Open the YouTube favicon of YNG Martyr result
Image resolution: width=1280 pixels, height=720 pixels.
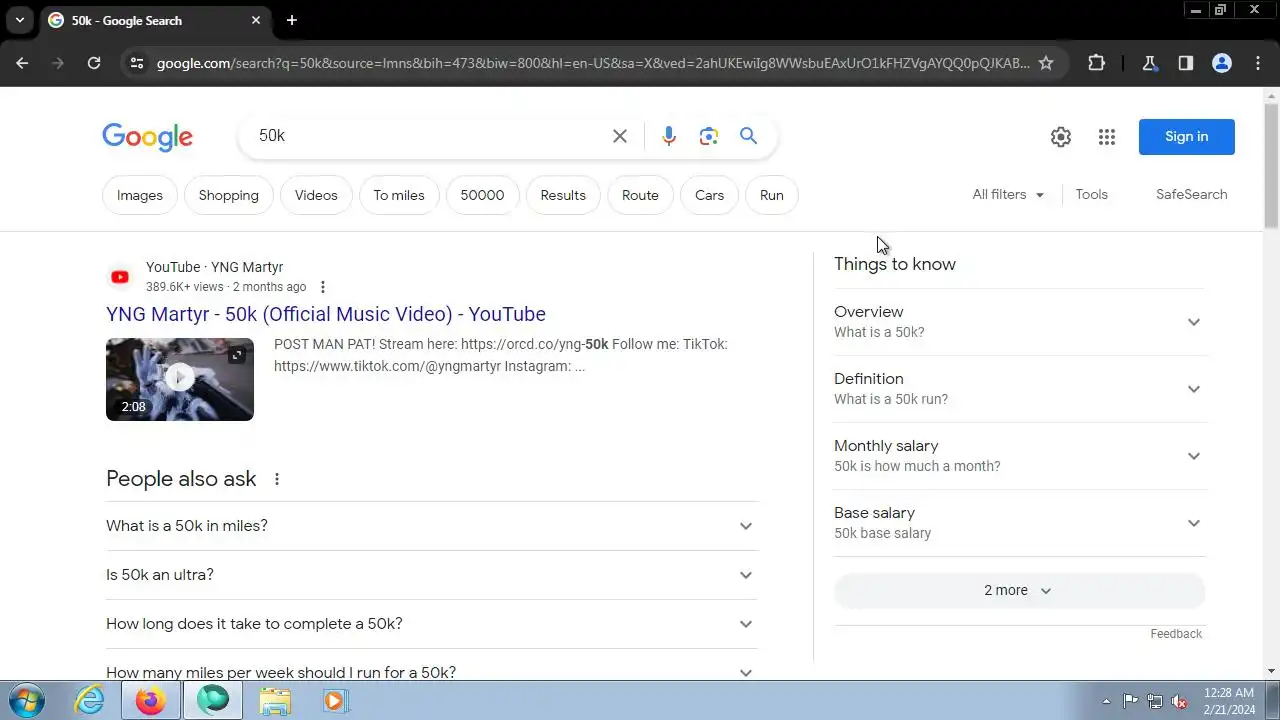[x=120, y=277]
